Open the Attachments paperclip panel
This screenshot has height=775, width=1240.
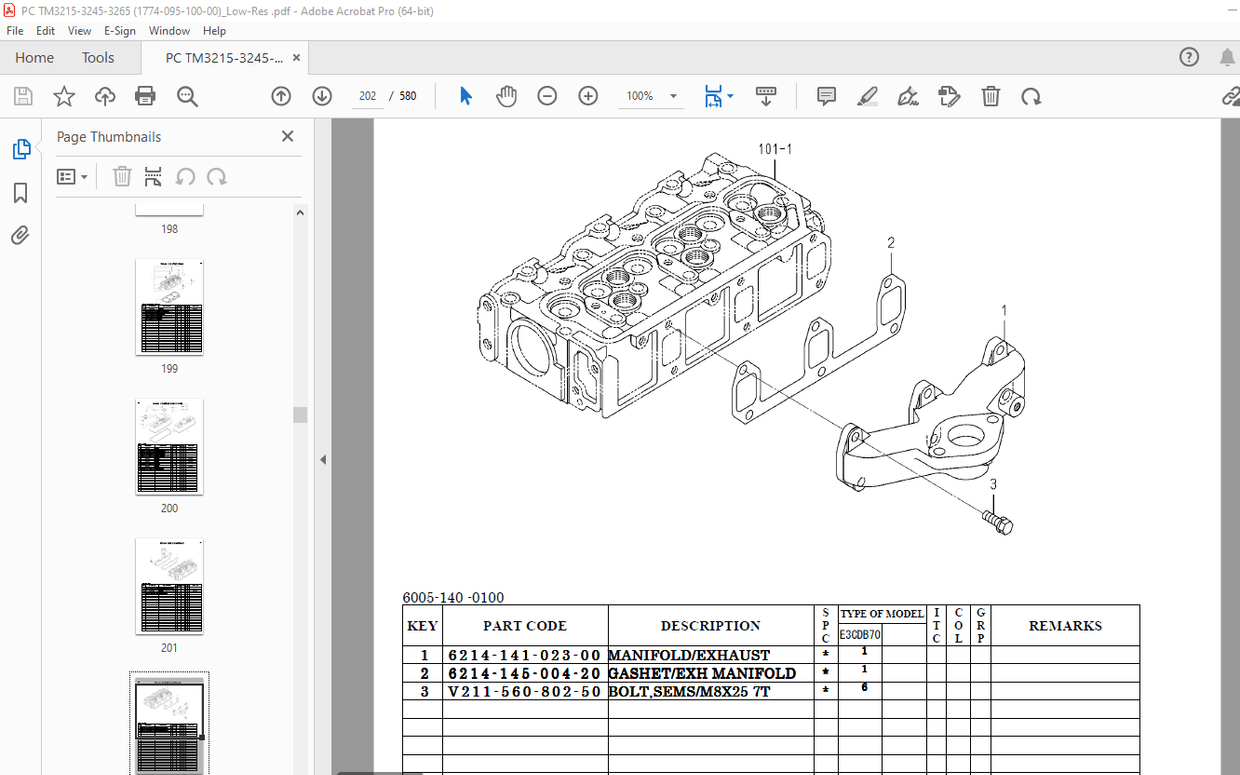[x=21, y=235]
